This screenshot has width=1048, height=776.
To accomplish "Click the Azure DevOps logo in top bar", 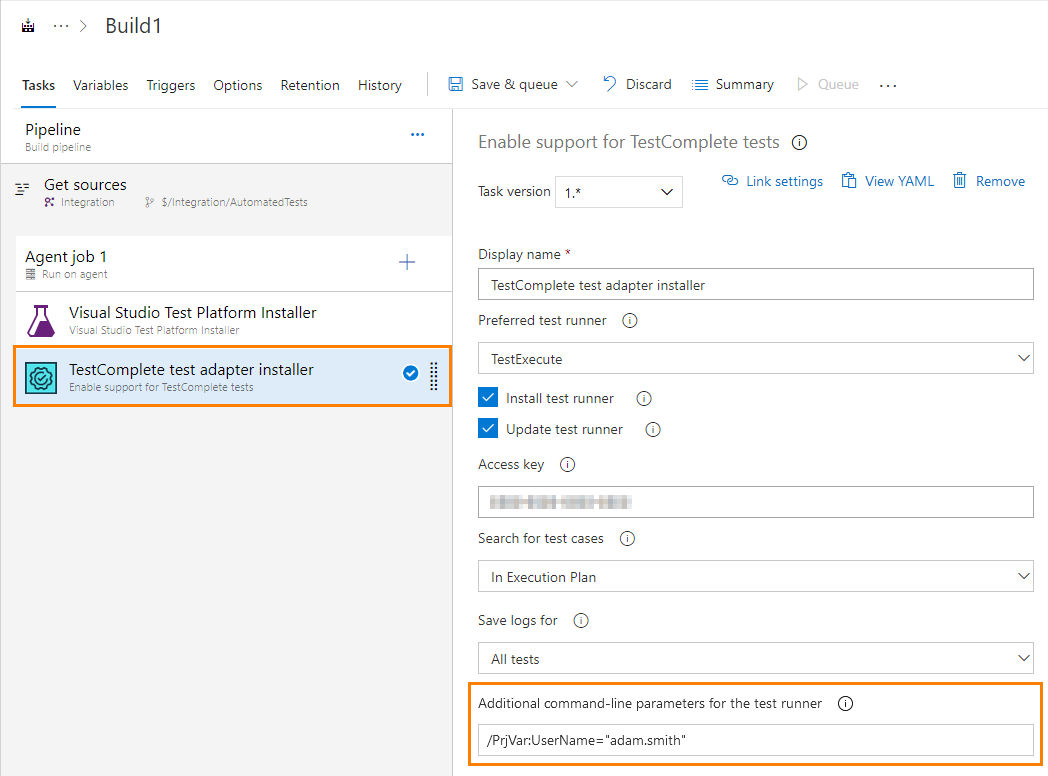I will point(27,24).
